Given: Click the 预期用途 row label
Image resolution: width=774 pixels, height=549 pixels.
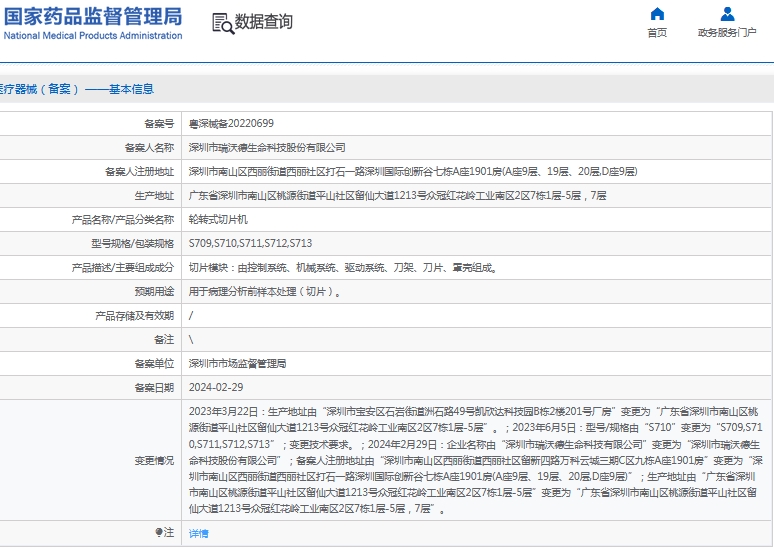Looking at the screenshot, I should coord(154,292).
